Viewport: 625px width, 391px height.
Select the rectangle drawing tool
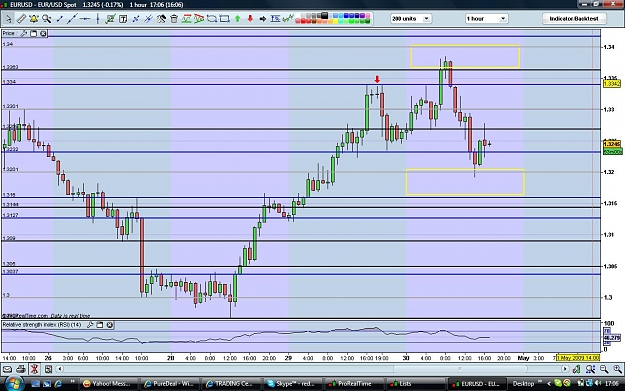224,19
